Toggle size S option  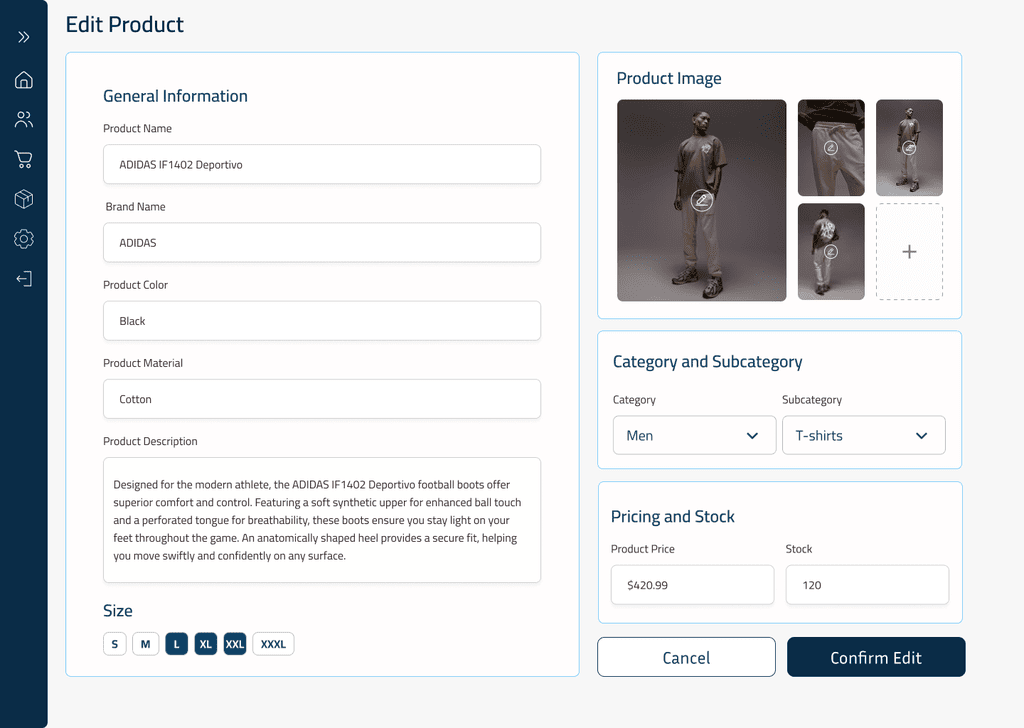(114, 644)
